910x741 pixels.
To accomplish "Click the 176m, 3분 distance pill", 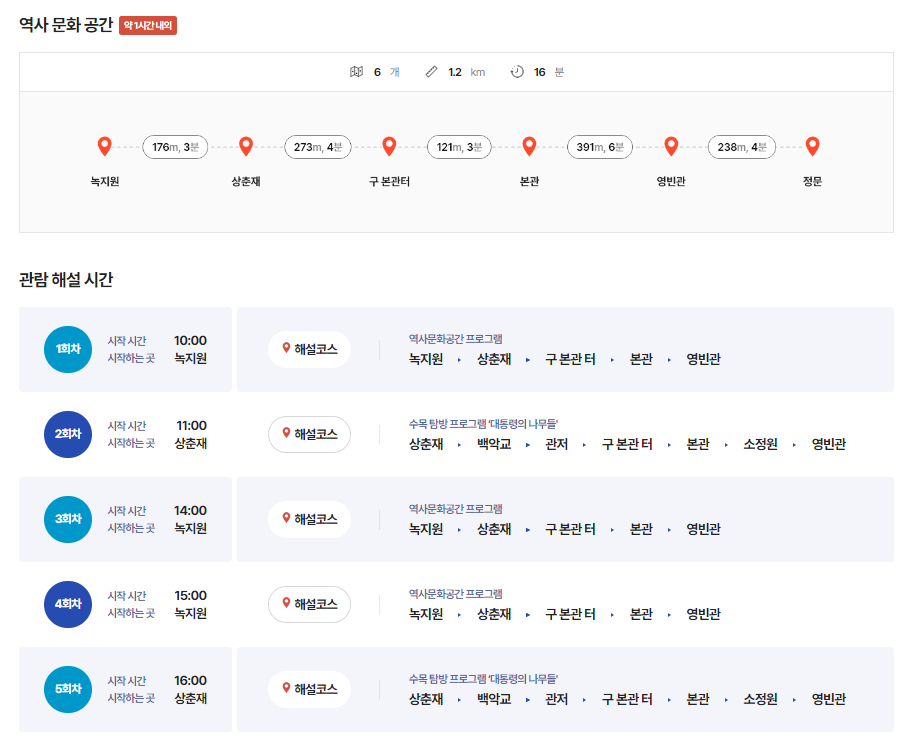I will pyautogui.click(x=174, y=146).
